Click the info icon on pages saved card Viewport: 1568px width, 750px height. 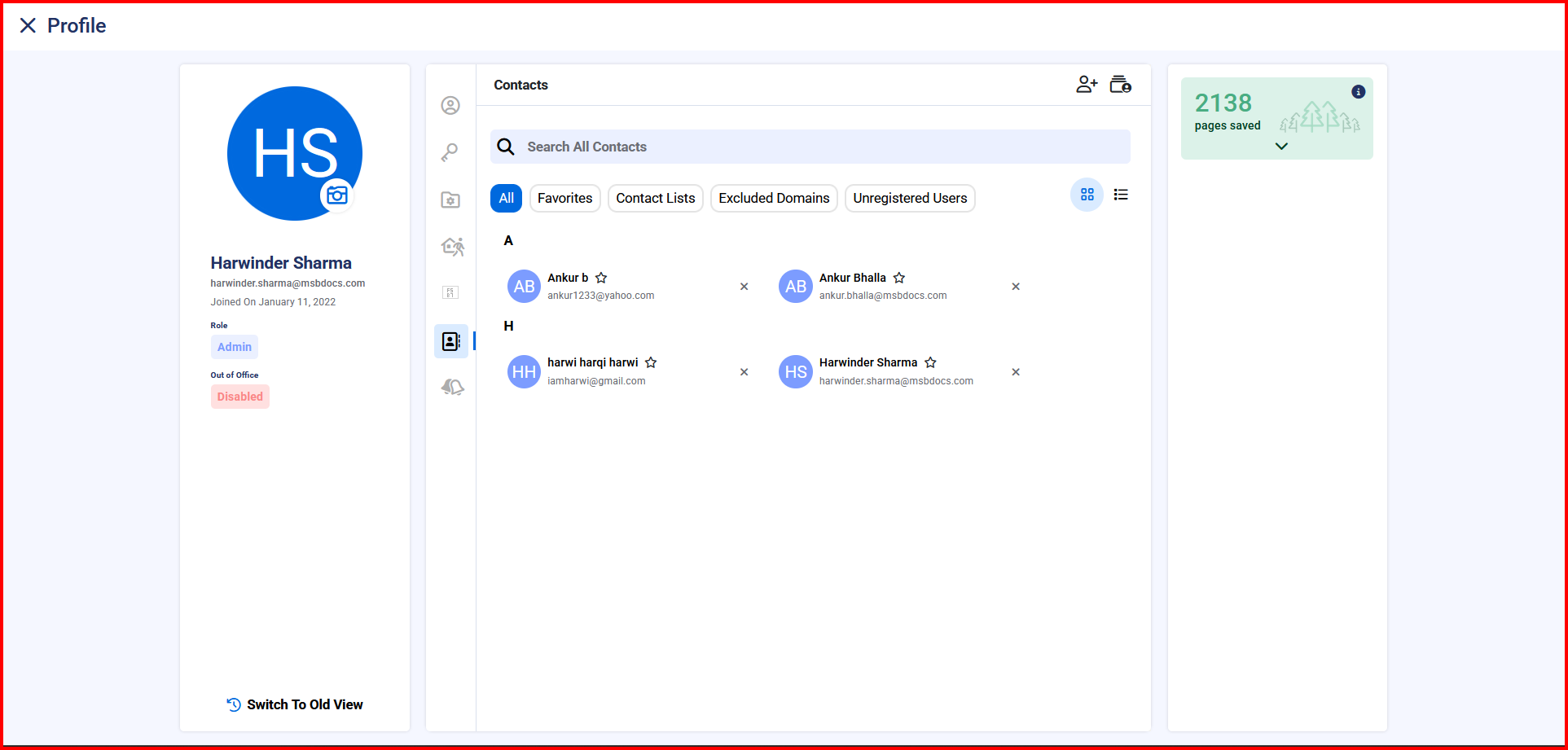pos(1358,92)
